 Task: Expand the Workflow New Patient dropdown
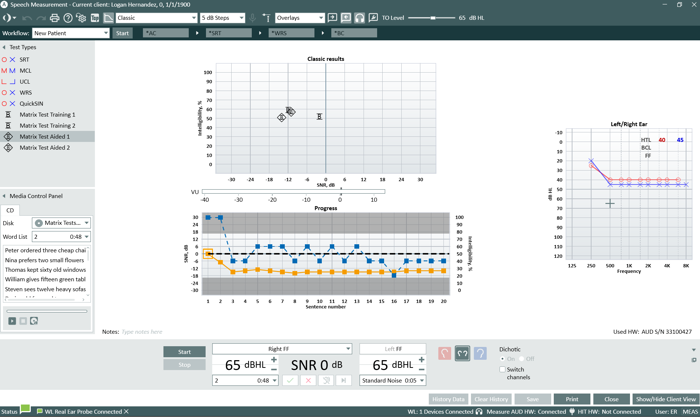click(x=71, y=33)
